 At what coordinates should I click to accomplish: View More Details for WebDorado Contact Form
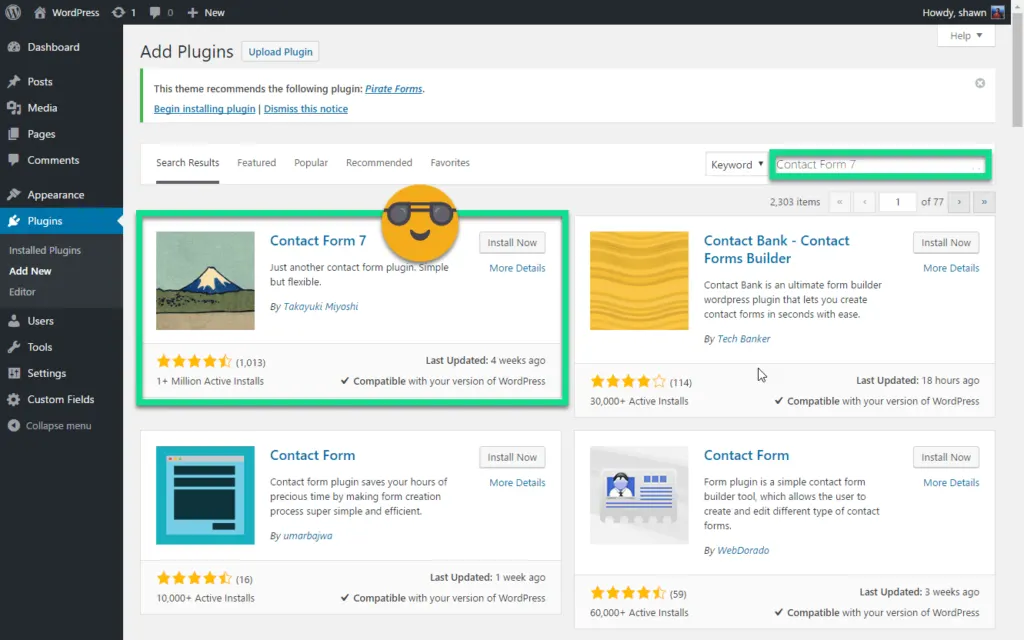tap(951, 483)
